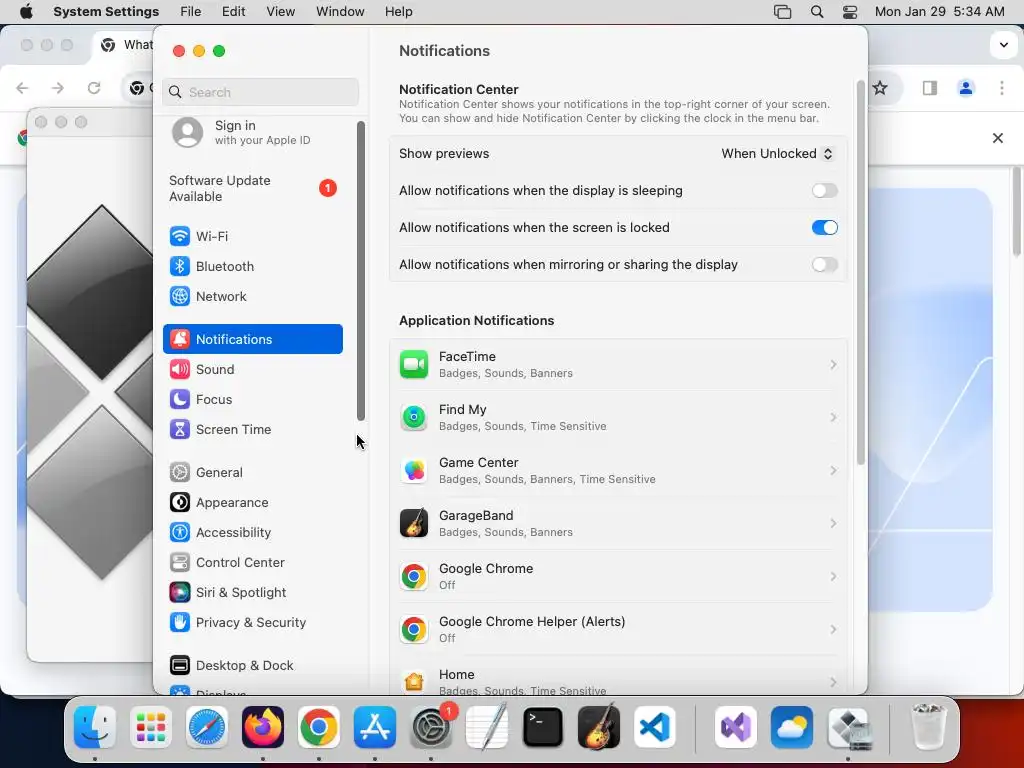Open Screen Time settings
The width and height of the screenshot is (1024, 768).
253,430
